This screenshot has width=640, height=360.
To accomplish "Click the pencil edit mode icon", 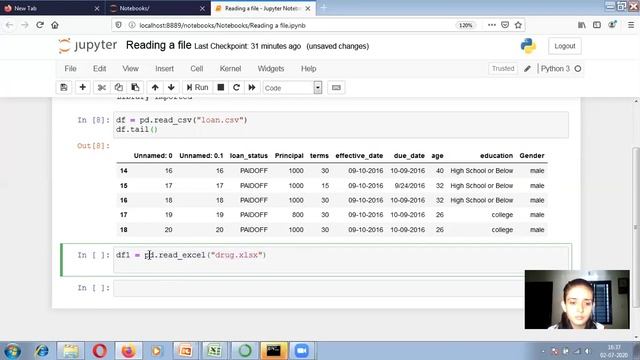I will 527,69.
